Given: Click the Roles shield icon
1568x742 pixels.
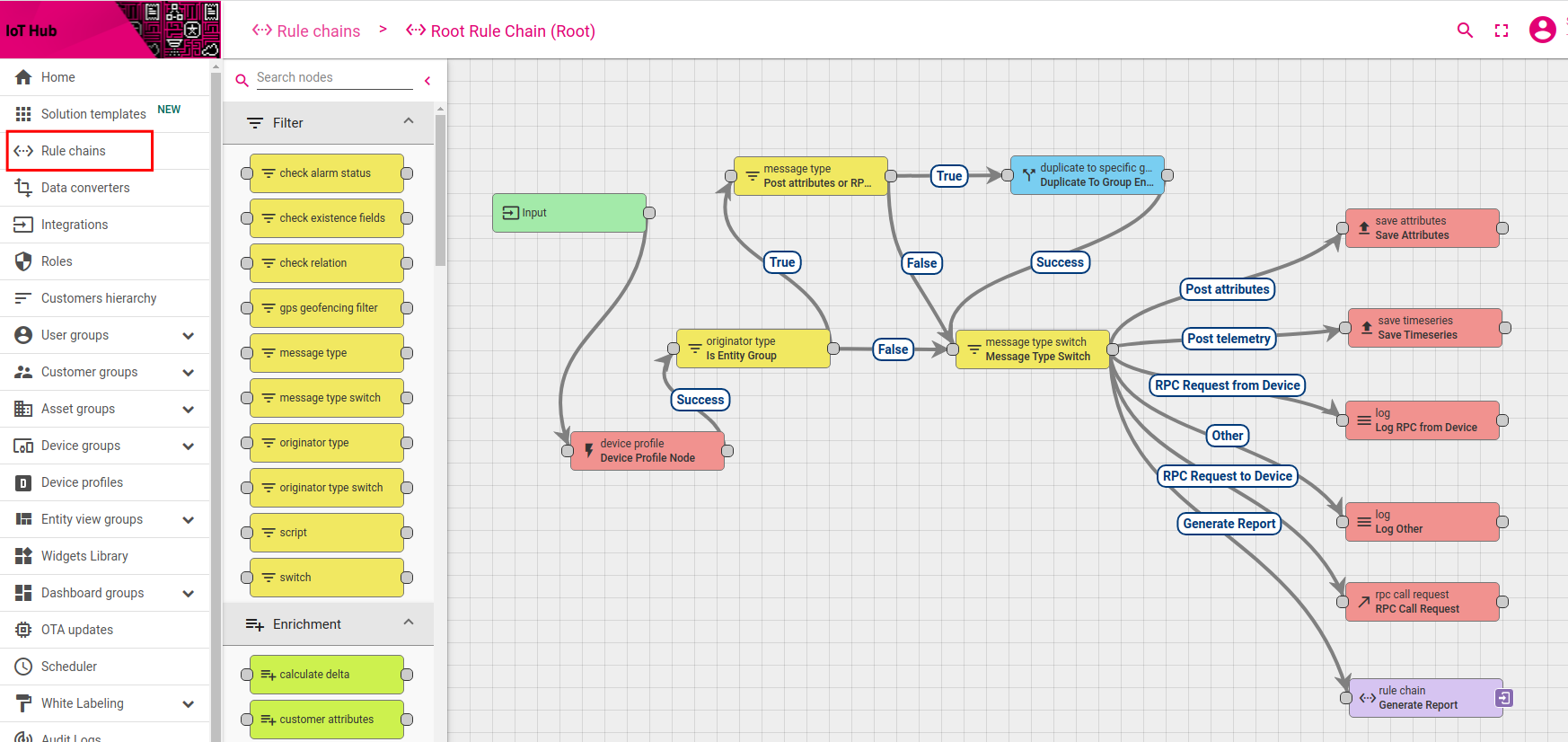Looking at the screenshot, I should coord(23,261).
